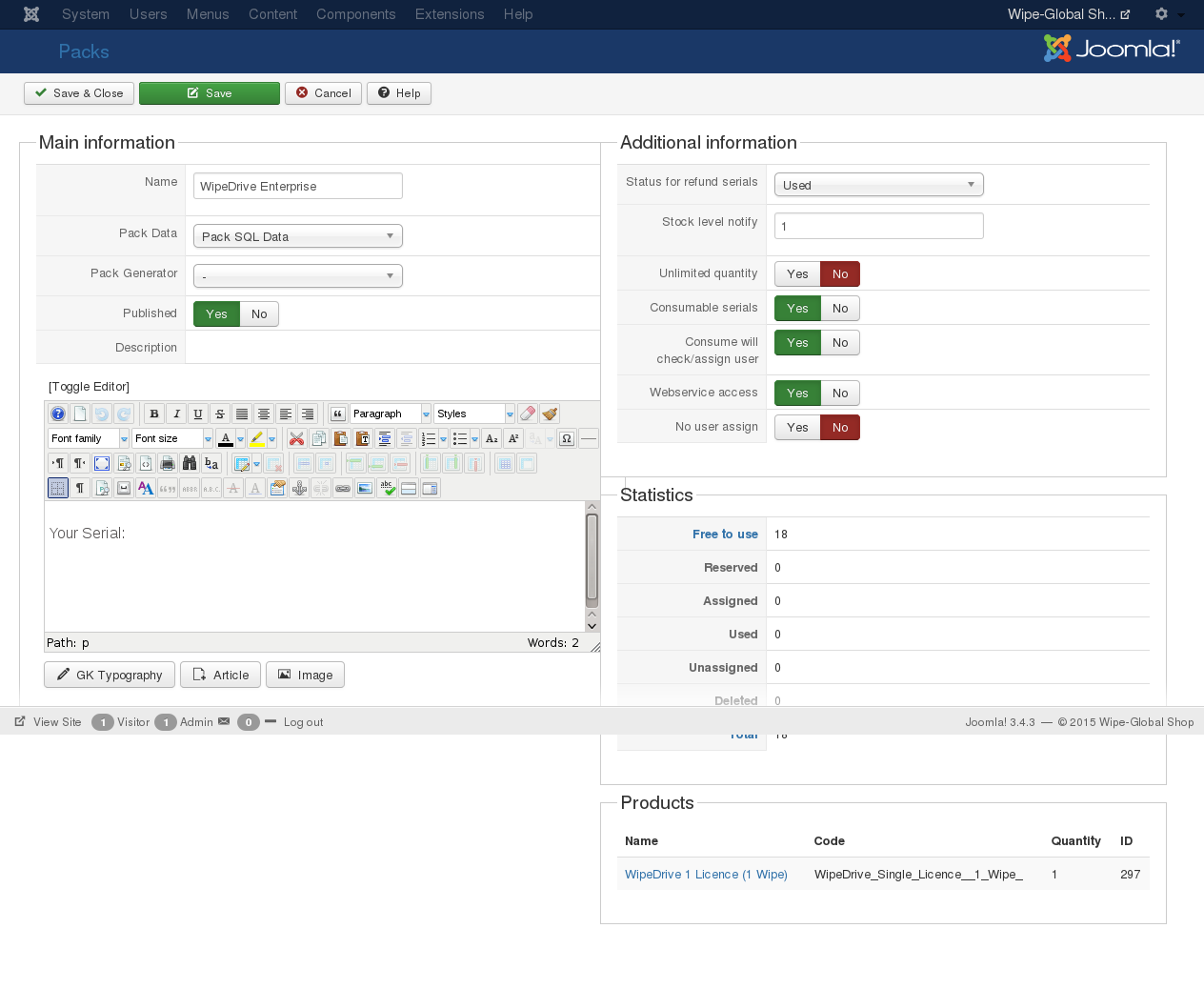Pick the yellow highlight color swatch
Screen dimensions: 1204x989
[x=257, y=438]
